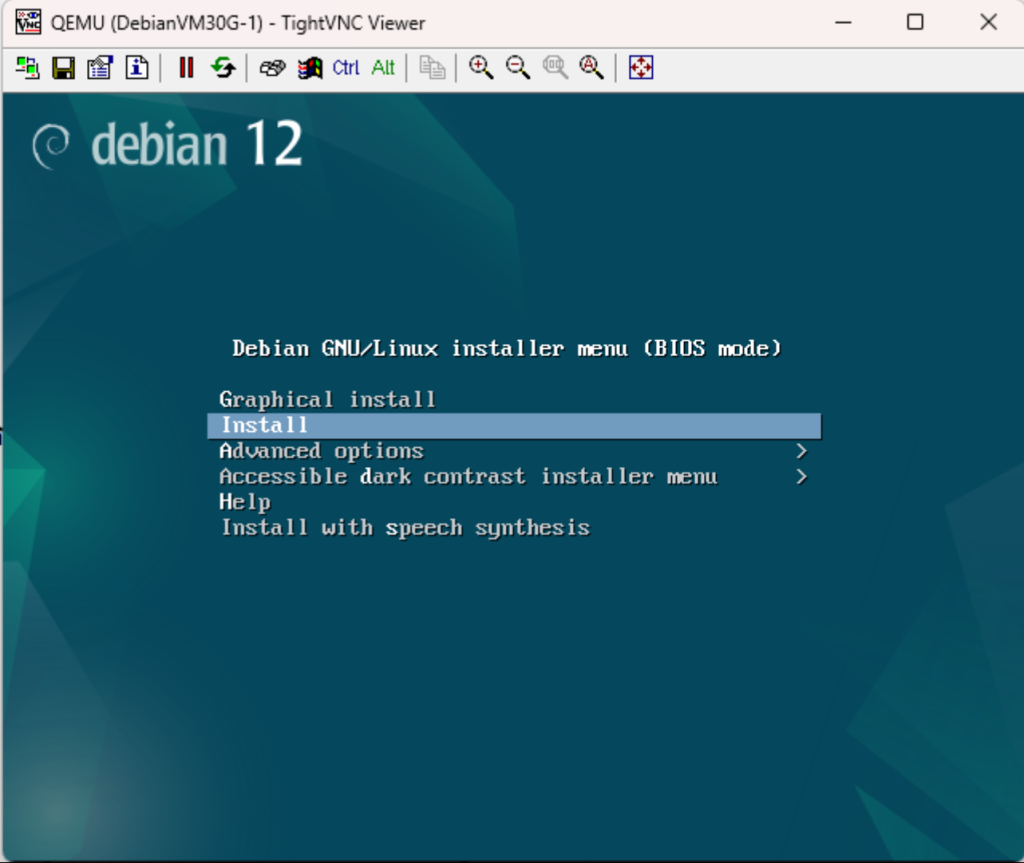
Task: Refresh the screen with the green arrows icon
Action: tap(222, 67)
